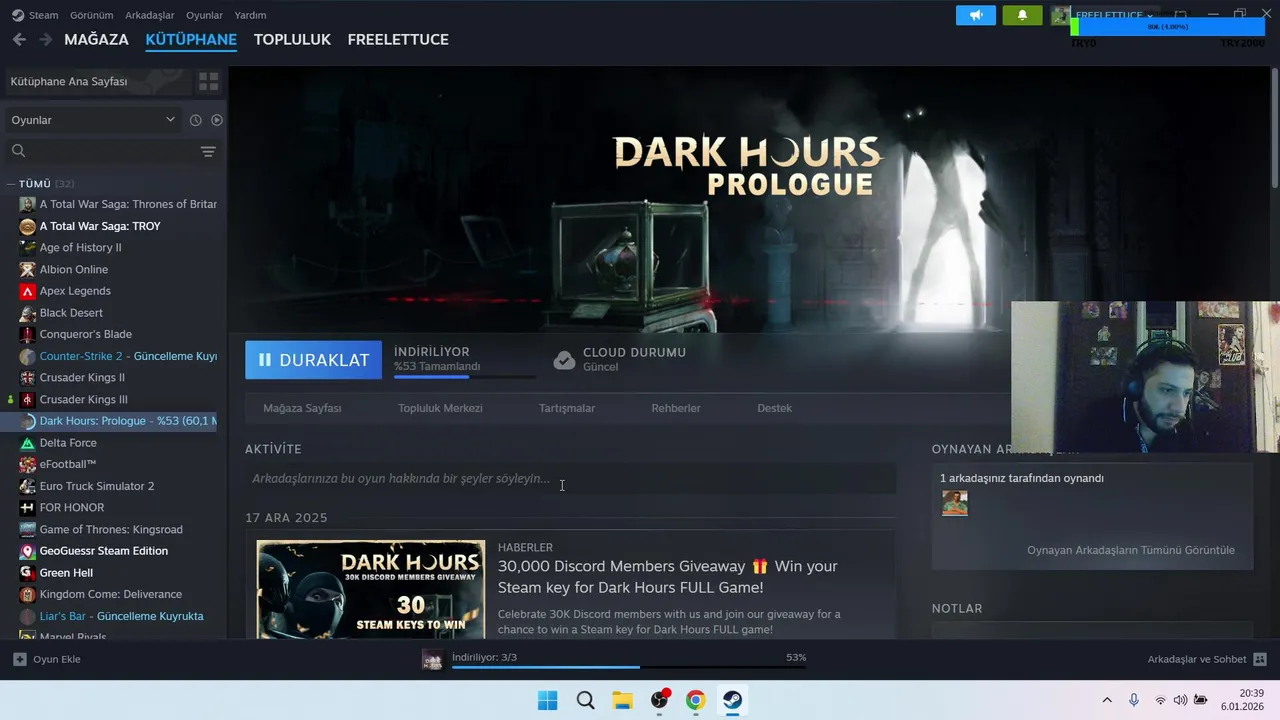
Task: Open the Mağaza Sayfası tab
Action: click(x=302, y=408)
